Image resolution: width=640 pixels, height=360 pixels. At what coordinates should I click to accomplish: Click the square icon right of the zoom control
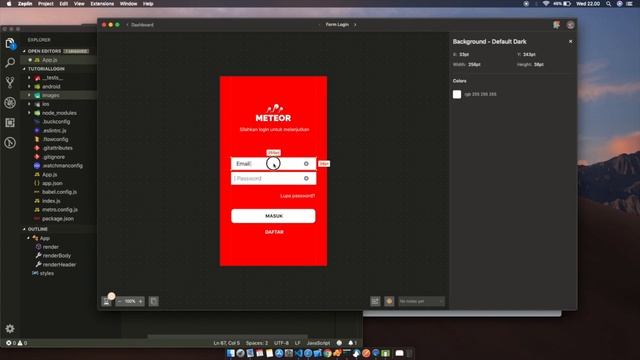click(x=153, y=301)
